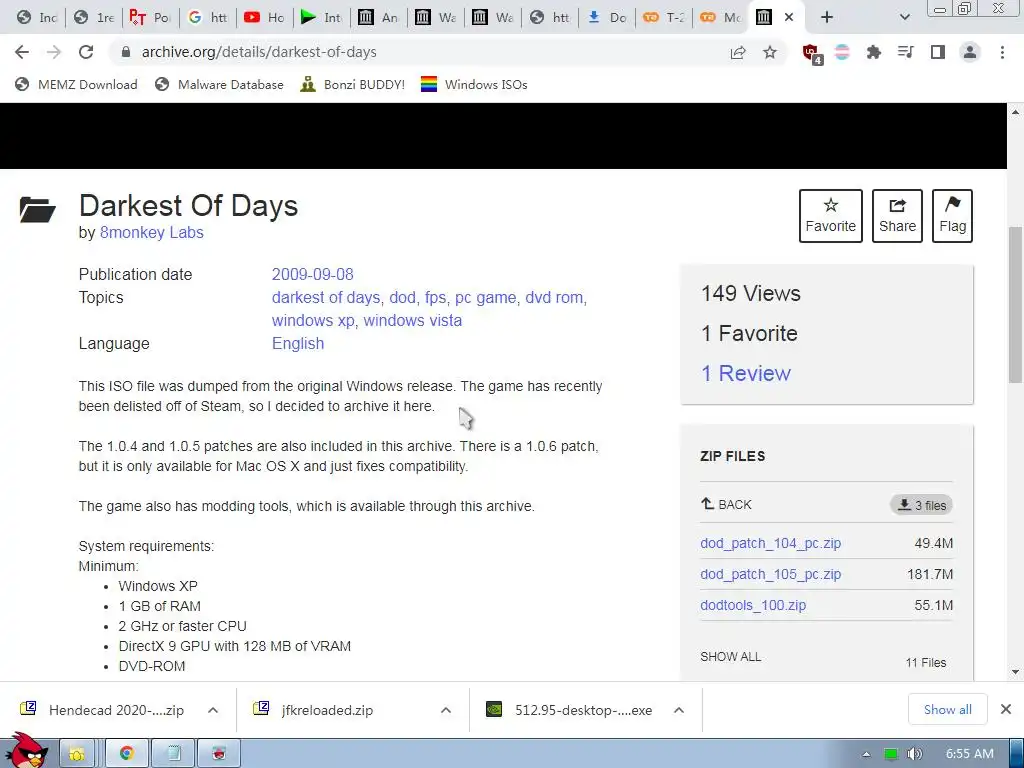Download dod_patch_105_pc.zip
1024x768 pixels.
[x=771, y=575]
